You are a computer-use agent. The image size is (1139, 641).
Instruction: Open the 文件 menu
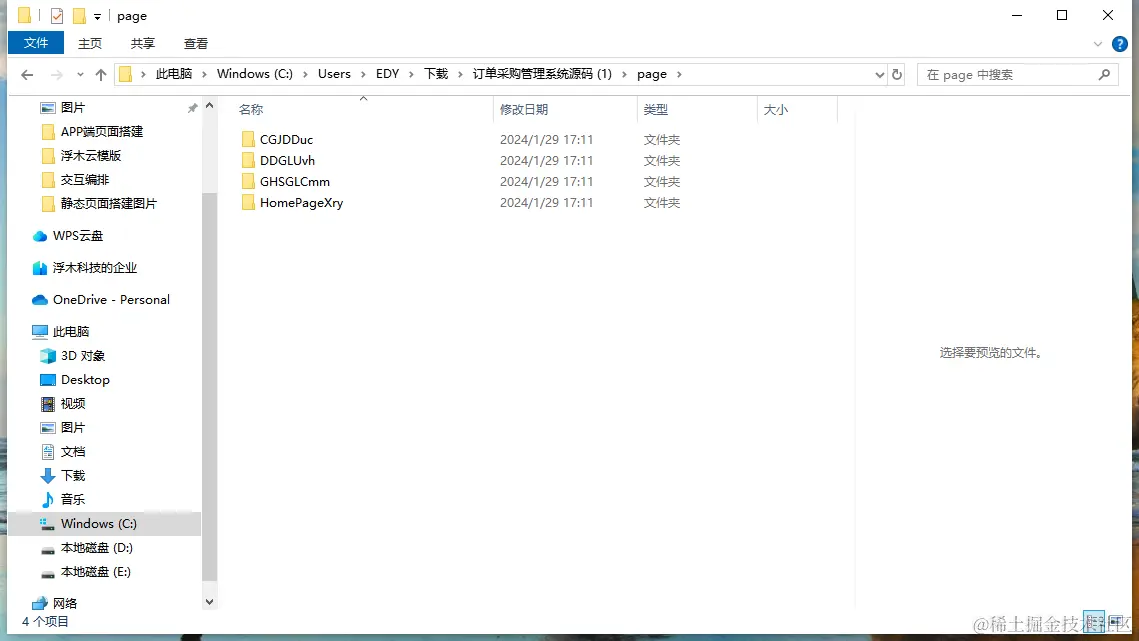(x=36, y=43)
